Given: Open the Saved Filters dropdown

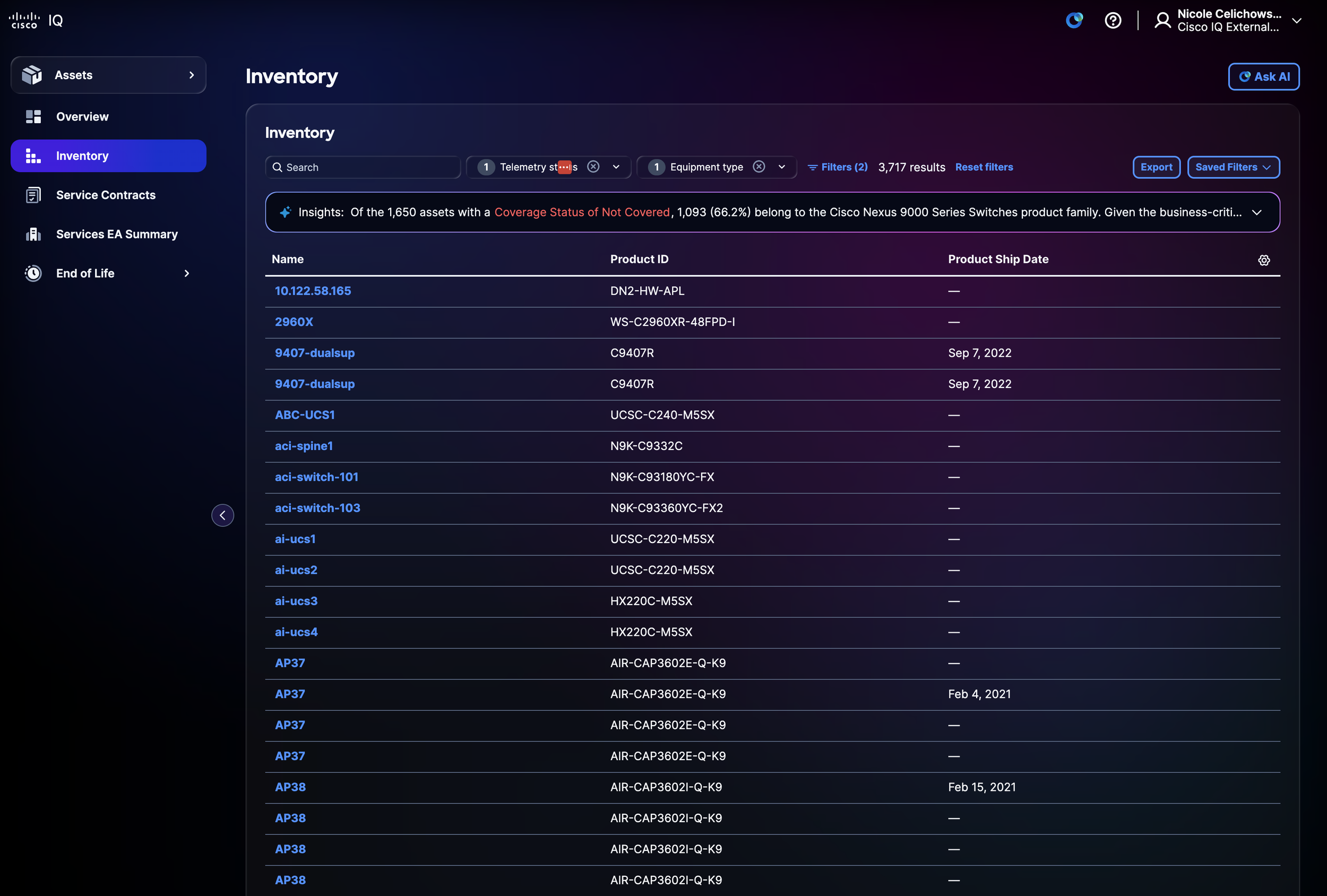Looking at the screenshot, I should (1234, 167).
